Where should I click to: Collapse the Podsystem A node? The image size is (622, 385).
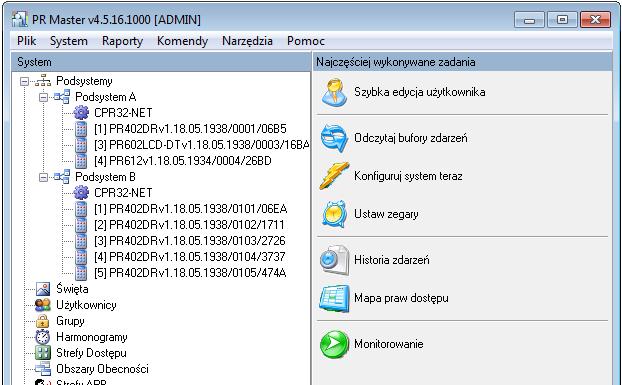[44, 97]
